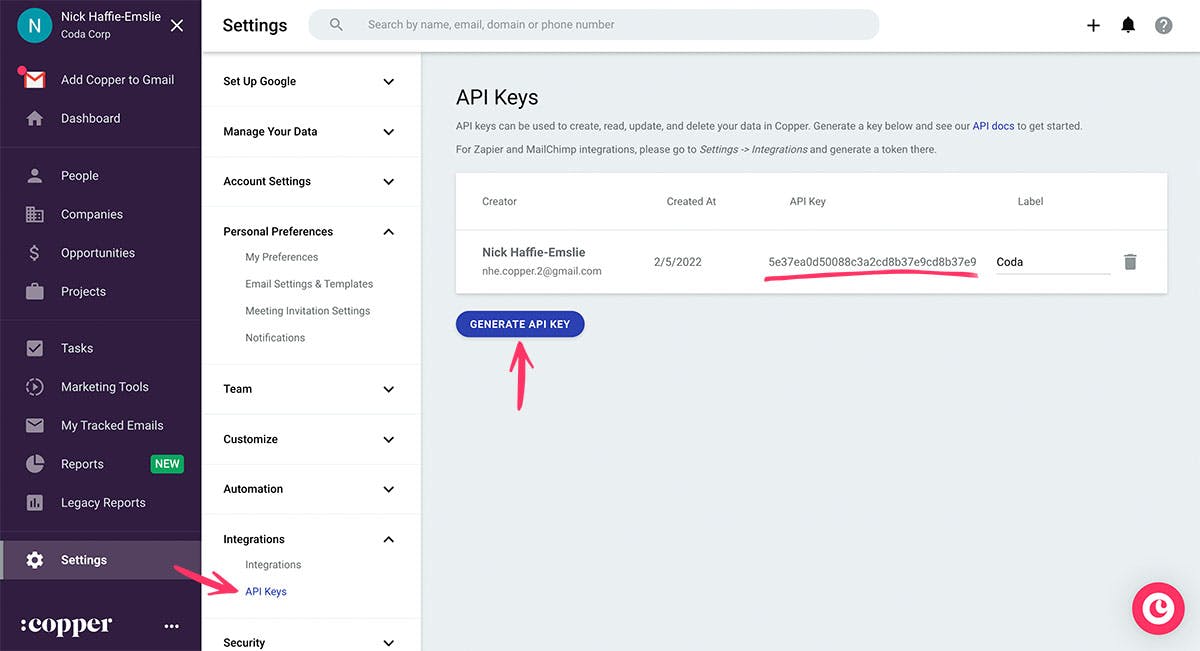Select API Keys in settings menu

click(266, 592)
